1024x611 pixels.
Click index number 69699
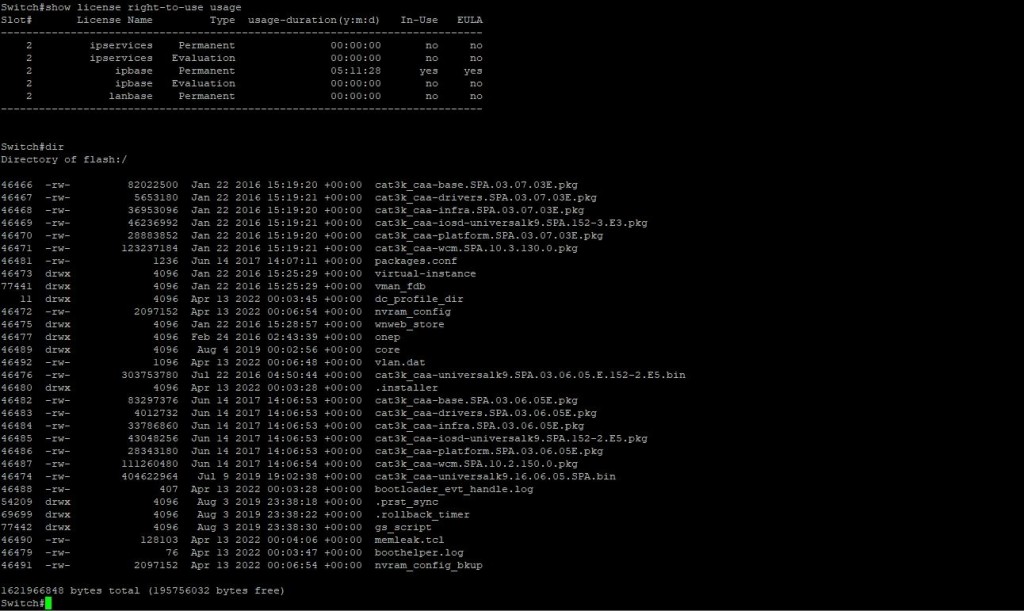16,514
